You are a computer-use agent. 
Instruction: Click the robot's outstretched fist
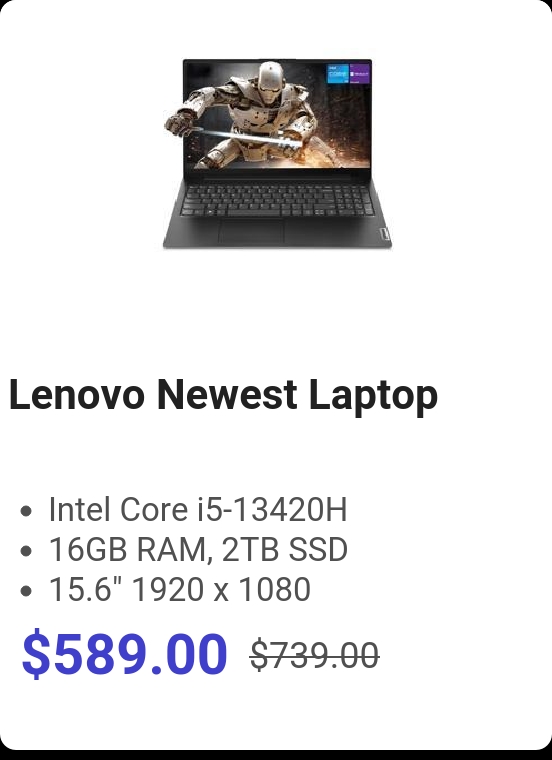178,123
